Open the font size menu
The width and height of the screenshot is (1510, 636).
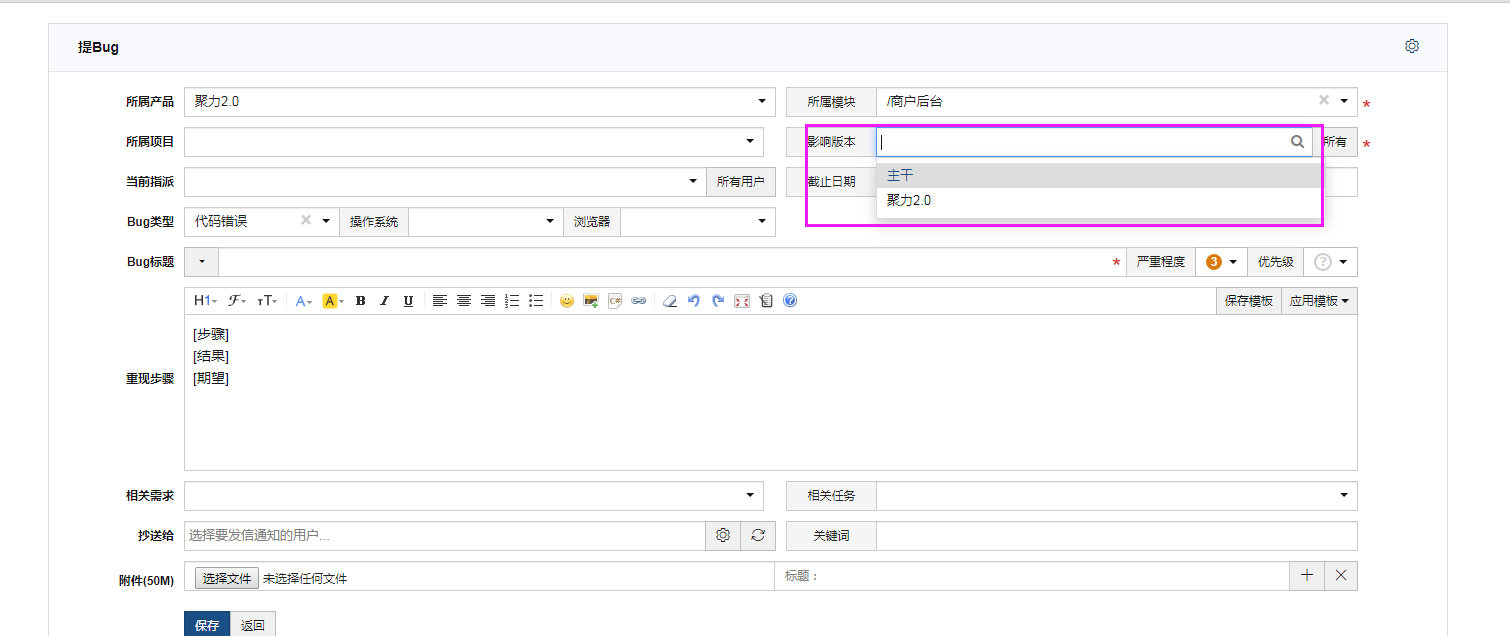tap(268, 301)
